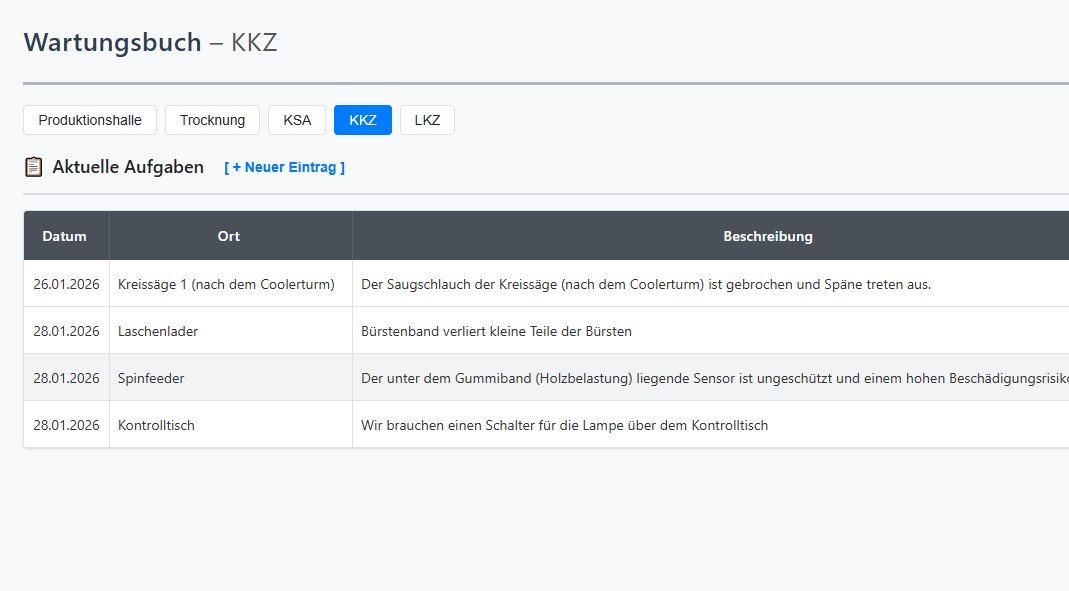The height and width of the screenshot is (591, 1069).
Task: Select date in the Kontrolltisch row
Action: (x=66, y=425)
